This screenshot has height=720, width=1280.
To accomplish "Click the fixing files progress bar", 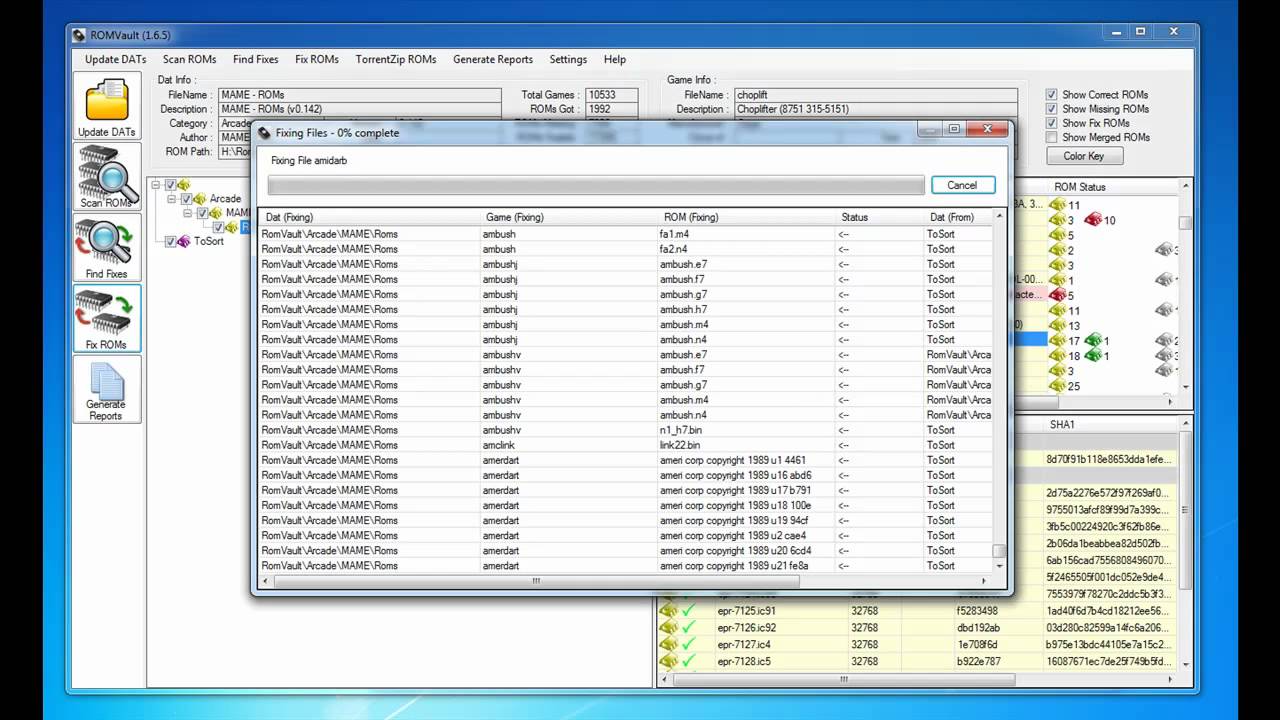I will coord(596,186).
